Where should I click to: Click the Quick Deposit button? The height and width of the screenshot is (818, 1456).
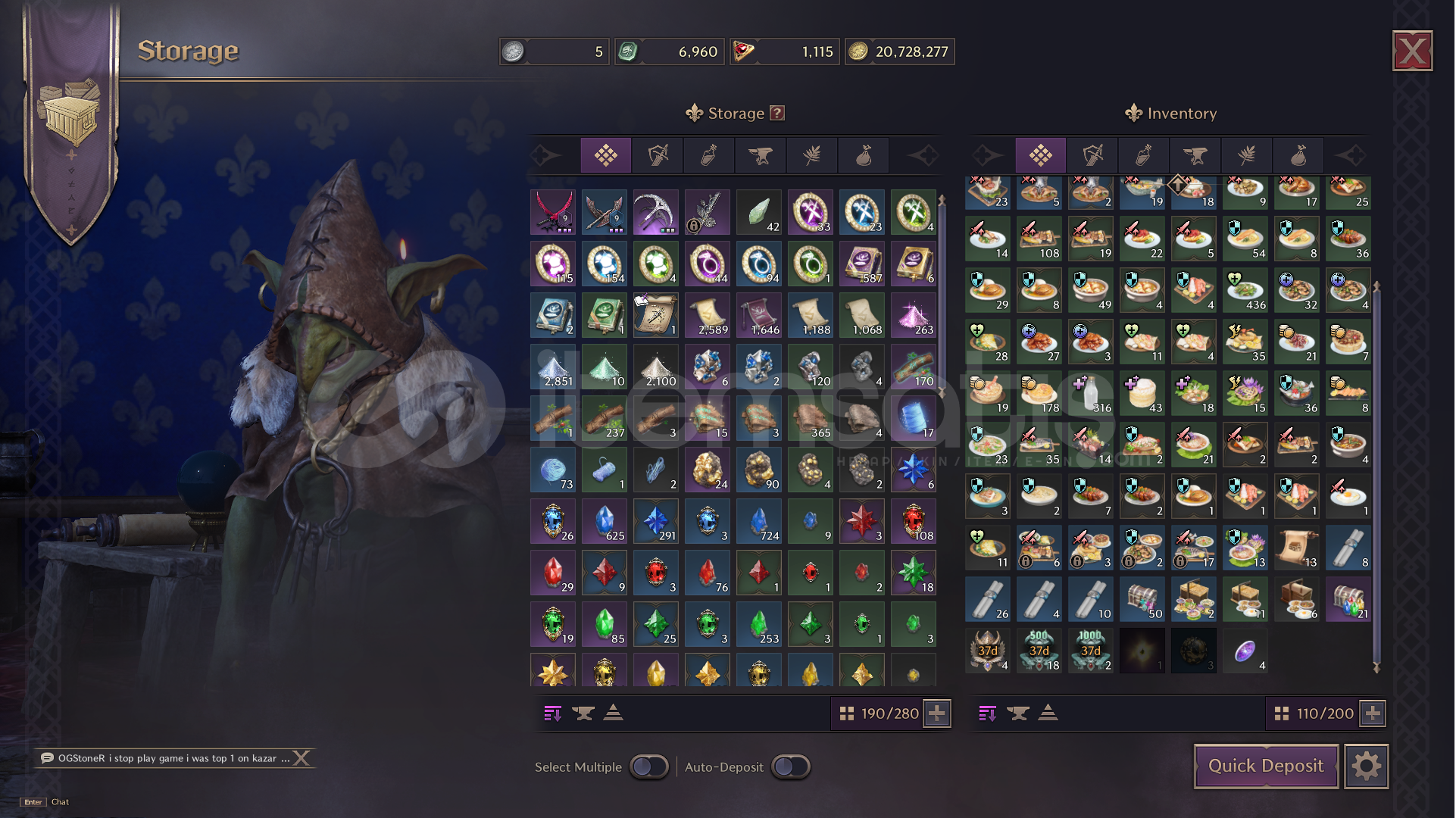(x=1266, y=766)
